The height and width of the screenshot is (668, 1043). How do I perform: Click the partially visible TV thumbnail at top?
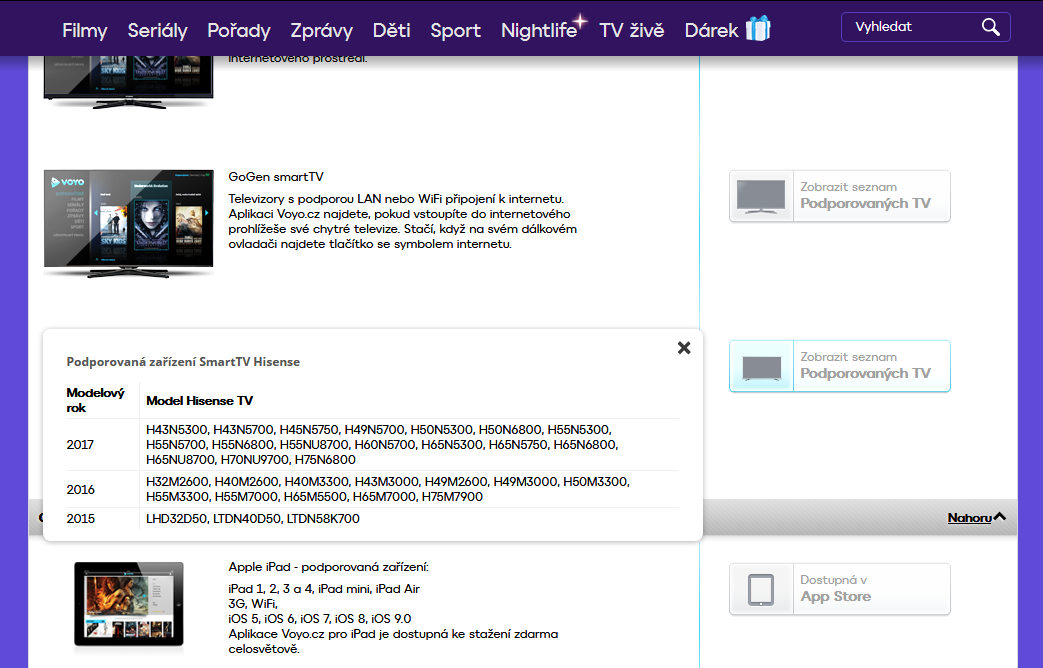[128, 81]
